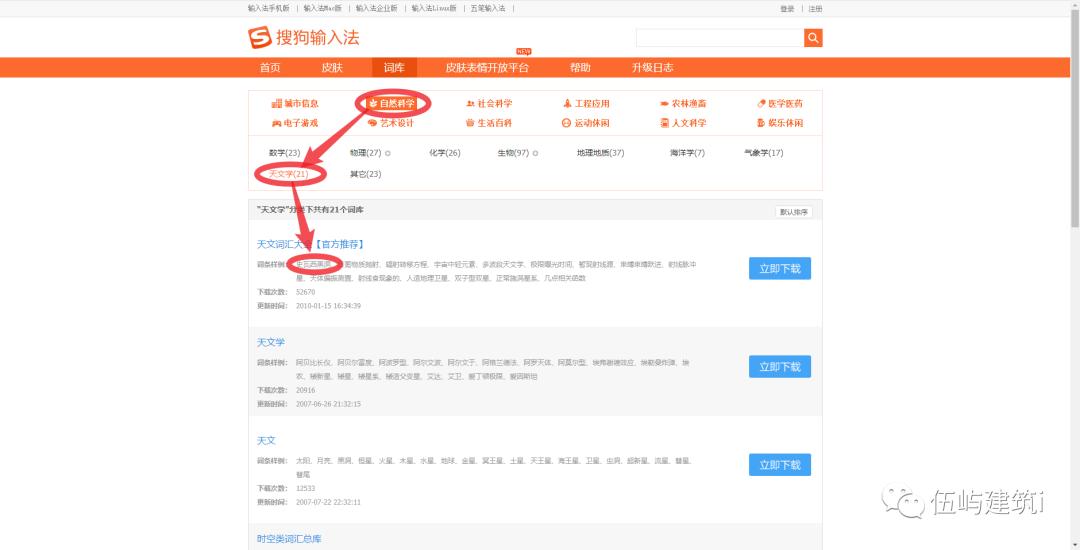Screen dimensions: 1080x550
Task: Open 皮肤表情开放平台 tab
Action: (487, 67)
